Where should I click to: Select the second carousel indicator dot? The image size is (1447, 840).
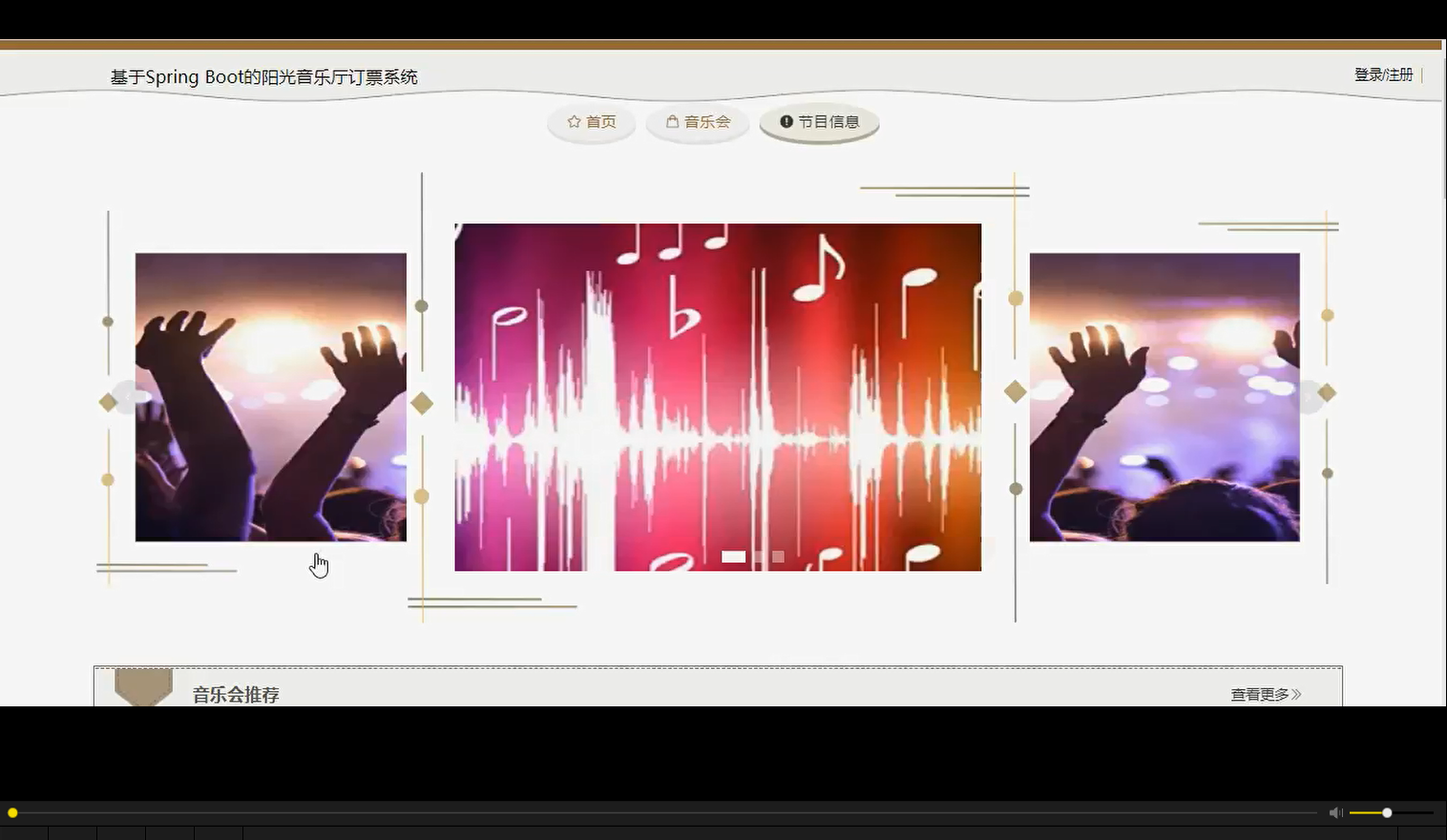coord(759,556)
